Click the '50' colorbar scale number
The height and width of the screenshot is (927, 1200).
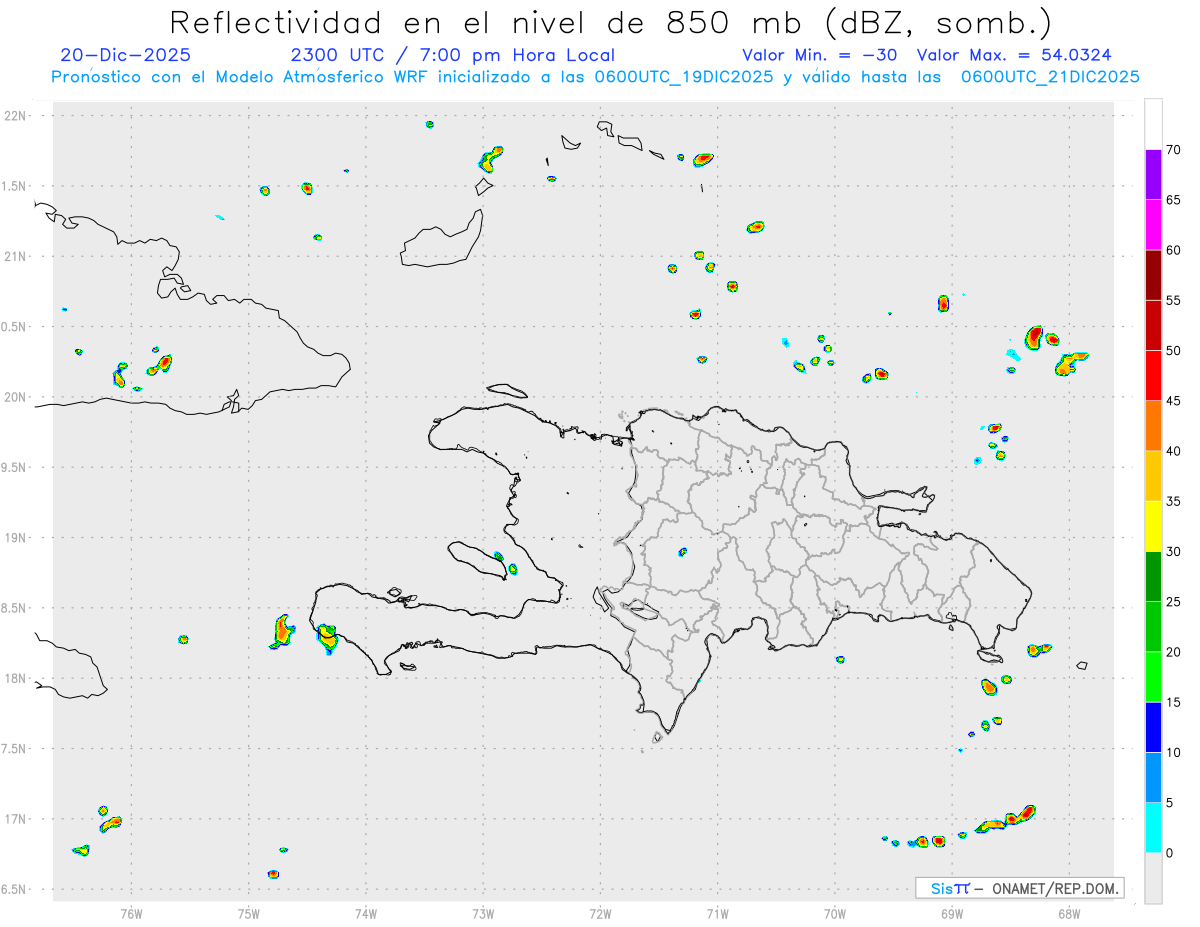point(1173,351)
